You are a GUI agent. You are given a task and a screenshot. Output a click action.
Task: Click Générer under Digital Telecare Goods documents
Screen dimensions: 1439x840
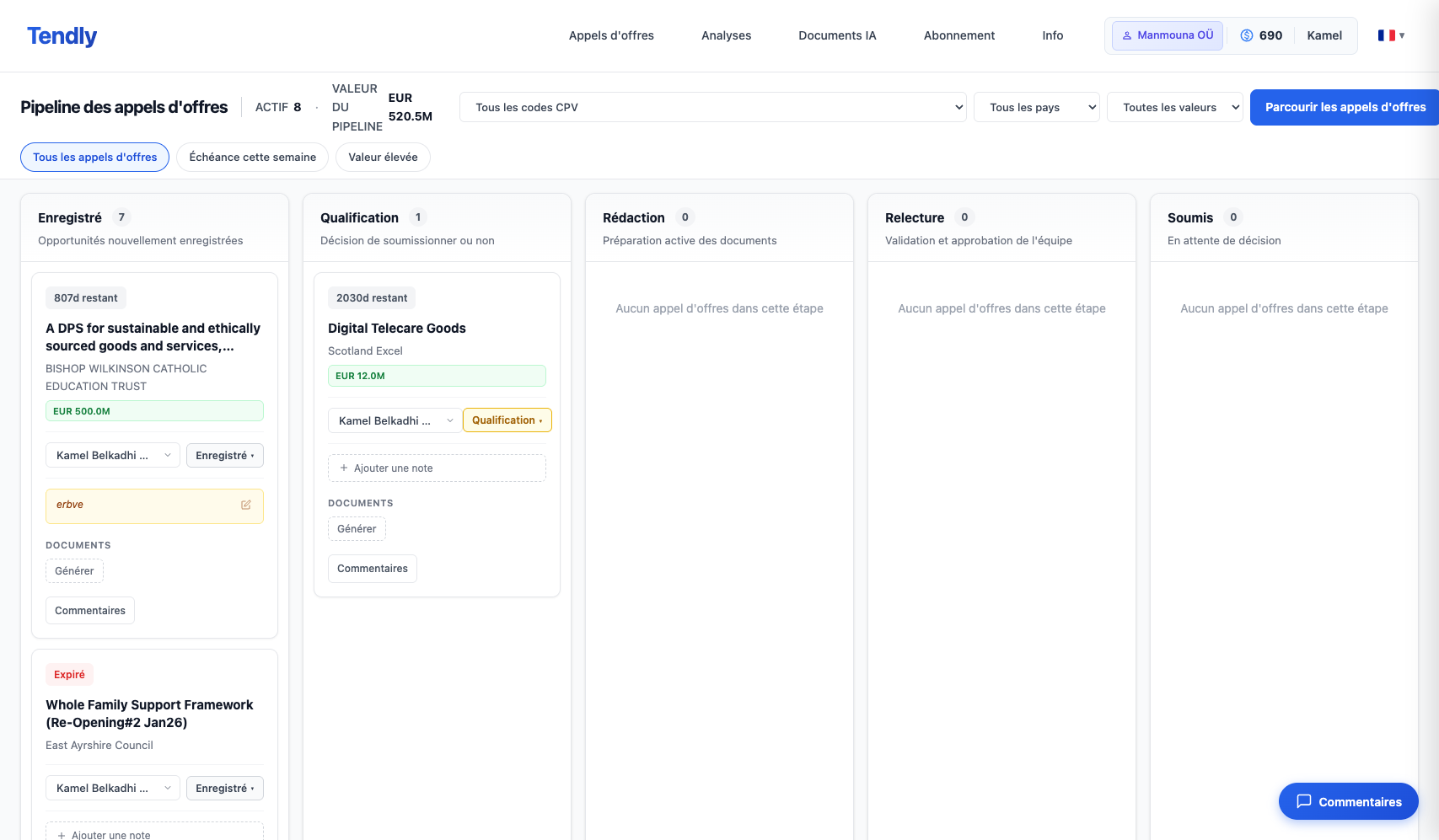click(357, 529)
